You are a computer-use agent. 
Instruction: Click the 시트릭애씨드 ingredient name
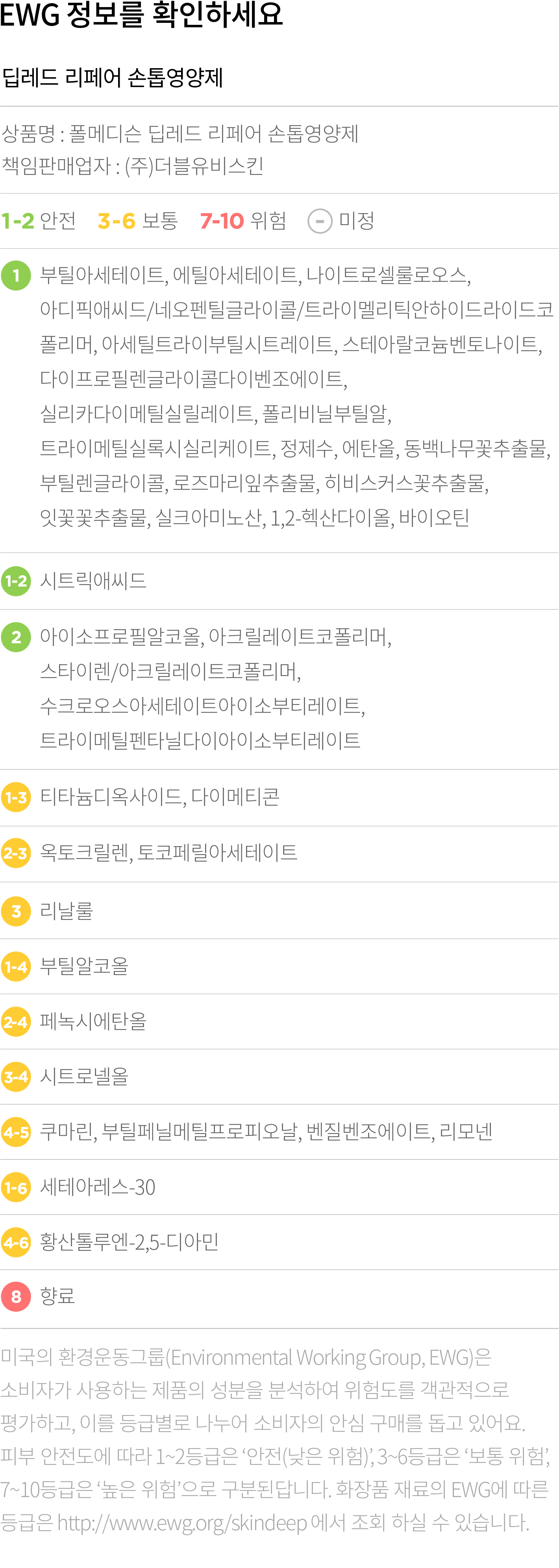[x=93, y=580]
